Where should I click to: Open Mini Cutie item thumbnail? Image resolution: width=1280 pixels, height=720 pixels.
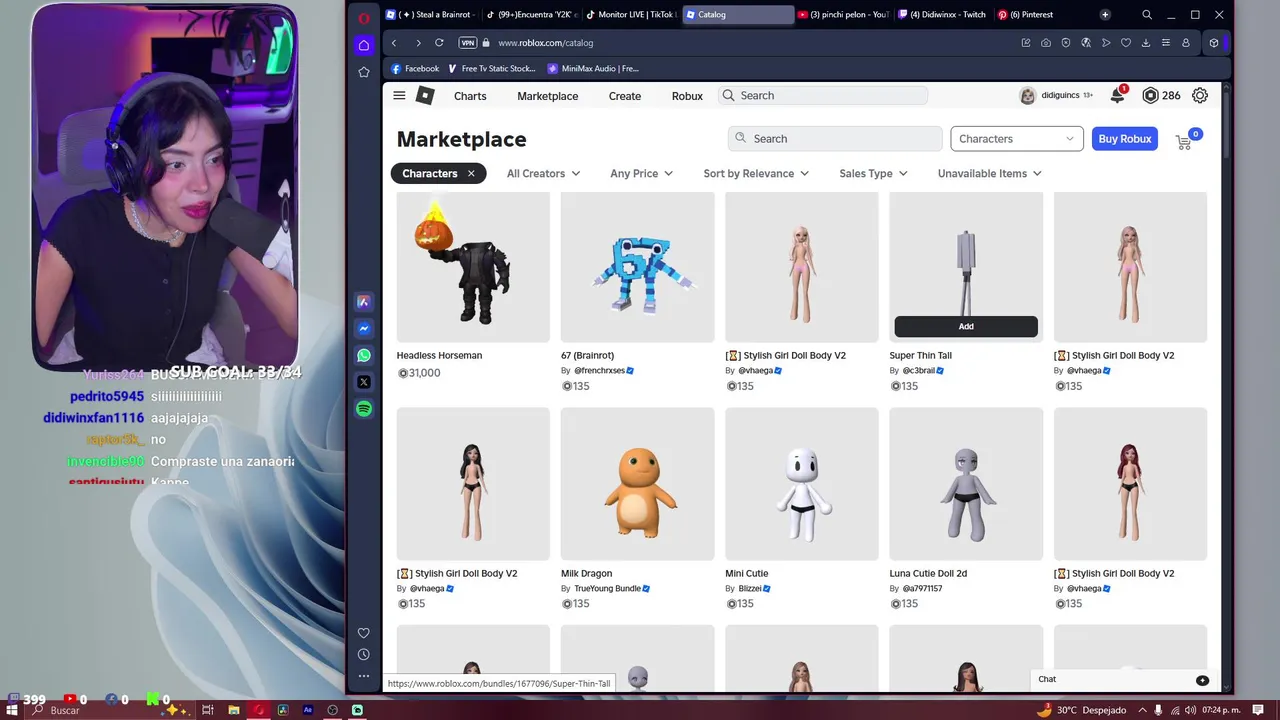click(801, 484)
